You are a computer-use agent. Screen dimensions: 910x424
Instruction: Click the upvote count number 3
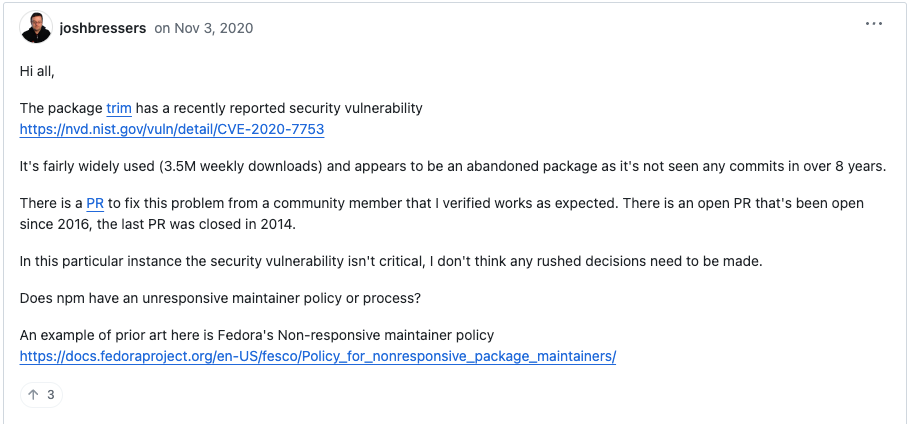pyautogui.click(x=51, y=394)
